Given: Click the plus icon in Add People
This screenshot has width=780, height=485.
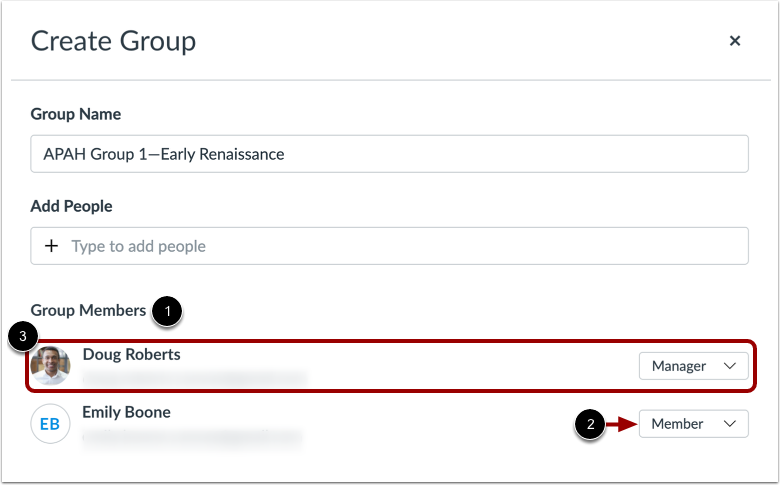Looking at the screenshot, I should coord(51,246).
